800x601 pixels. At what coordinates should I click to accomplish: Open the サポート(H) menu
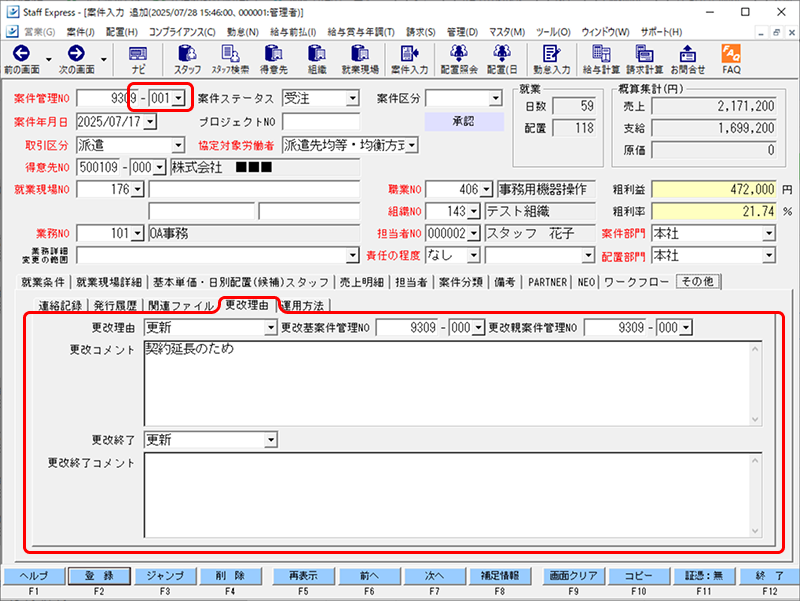[x=661, y=32]
